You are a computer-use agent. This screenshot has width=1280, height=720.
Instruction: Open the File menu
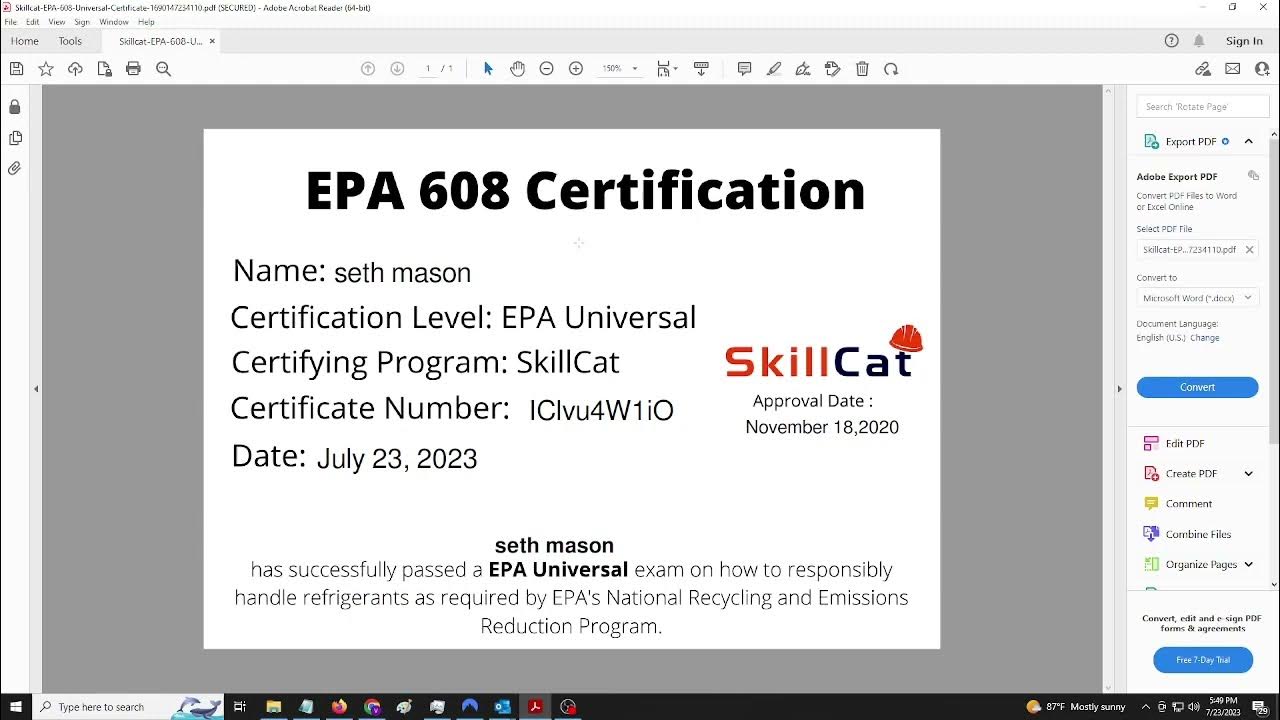11,22
